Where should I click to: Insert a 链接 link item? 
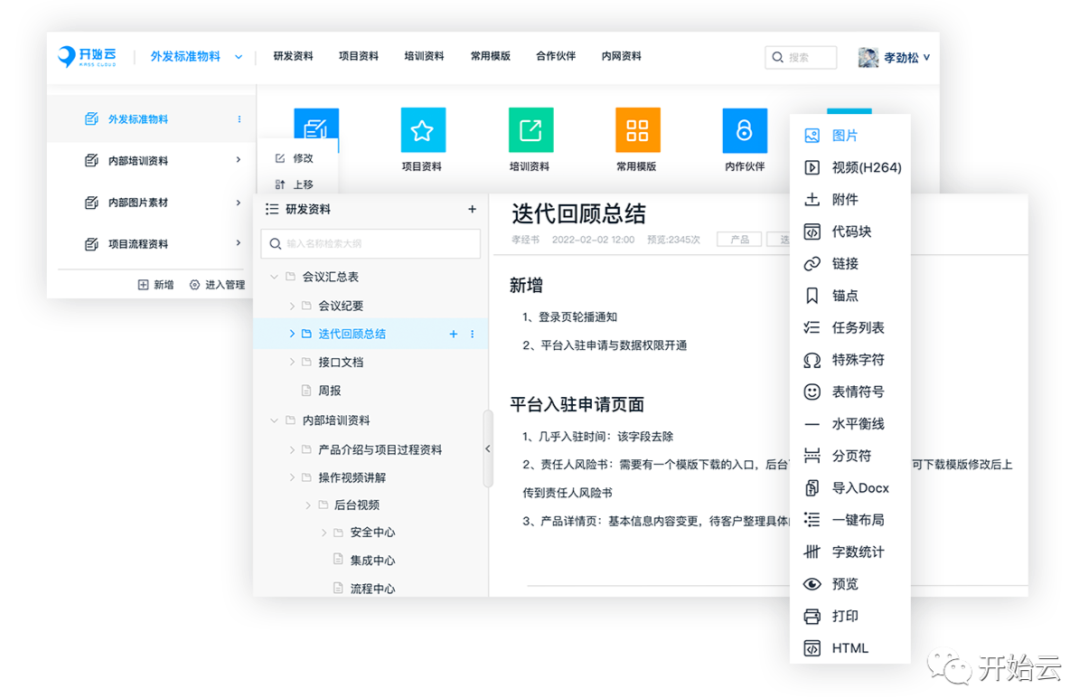pyautogui.click(x=844, y=263)
